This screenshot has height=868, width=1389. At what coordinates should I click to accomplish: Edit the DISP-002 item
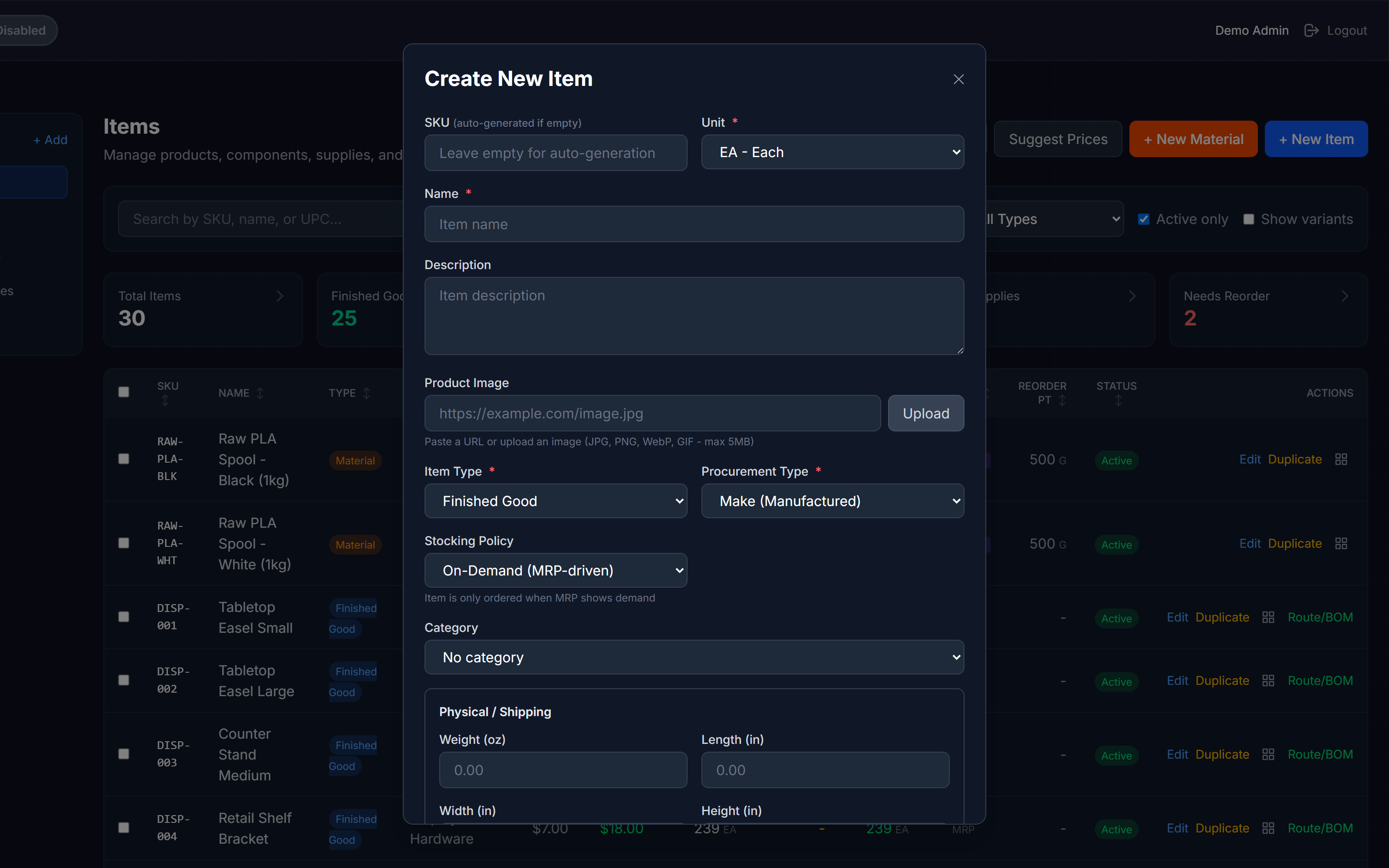1177,680
